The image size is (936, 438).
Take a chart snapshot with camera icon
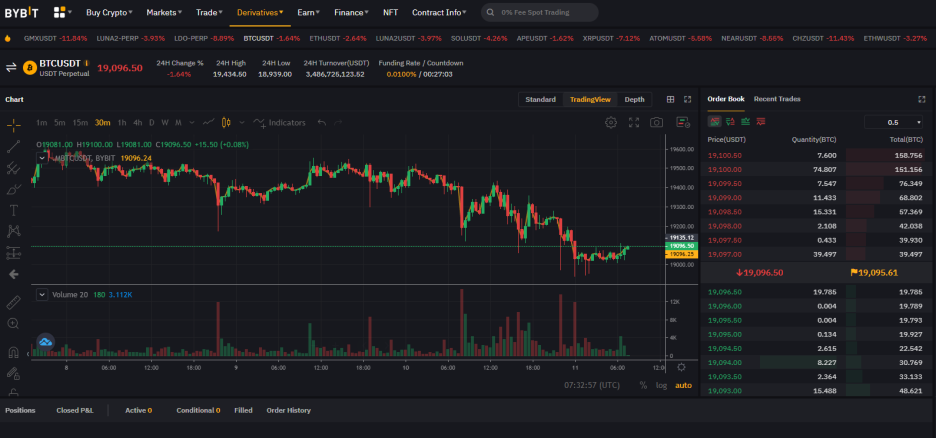coord(657,122)
